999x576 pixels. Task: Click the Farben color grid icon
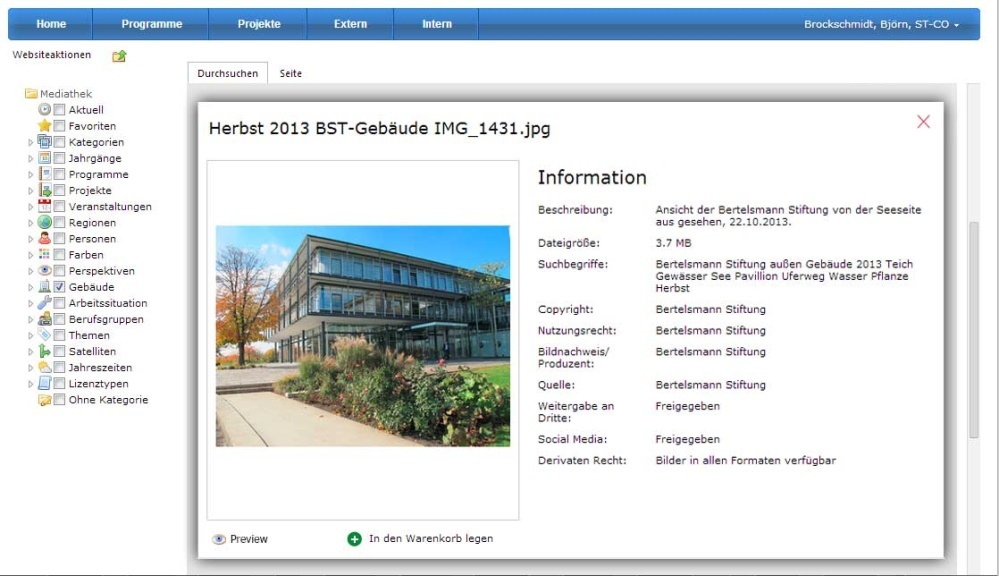[45, 254]
